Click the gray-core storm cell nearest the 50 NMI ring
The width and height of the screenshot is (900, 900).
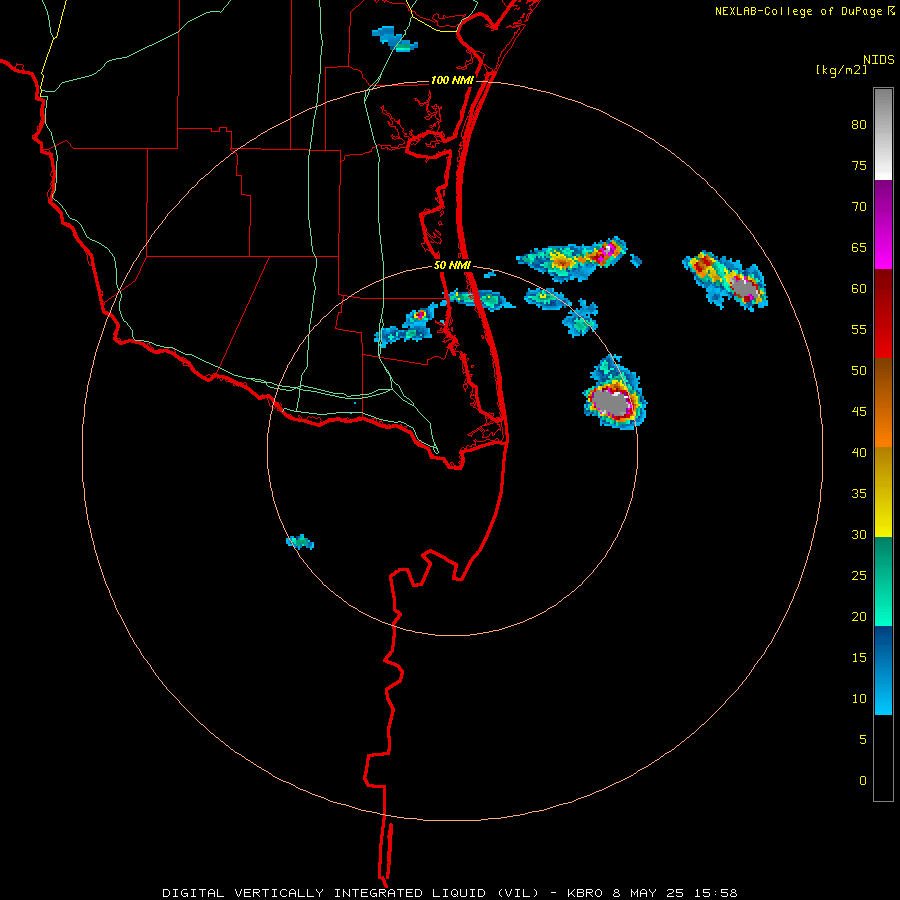click(615, 393)
